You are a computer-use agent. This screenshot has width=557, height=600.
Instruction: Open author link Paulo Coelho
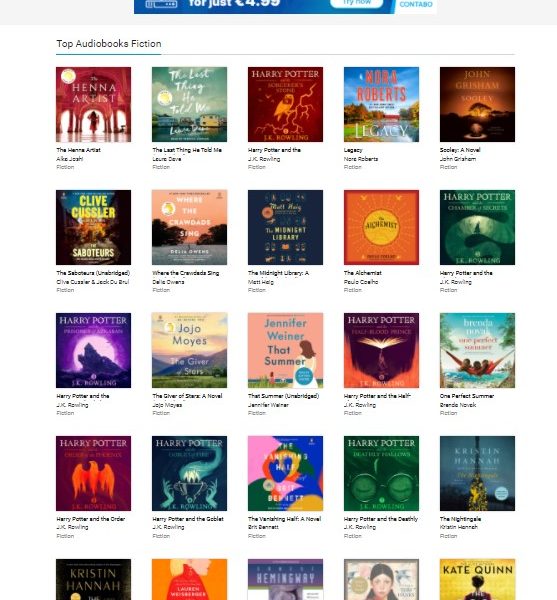[361, 282]
